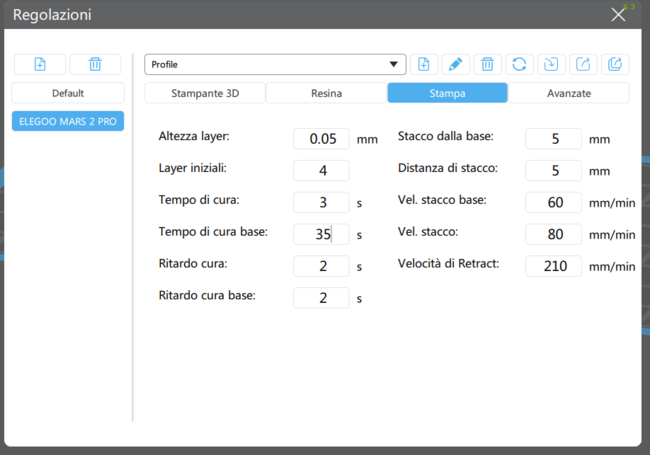Click the Velocità di Retract field
Screen dimensions: 650x455
click(553, 266)
